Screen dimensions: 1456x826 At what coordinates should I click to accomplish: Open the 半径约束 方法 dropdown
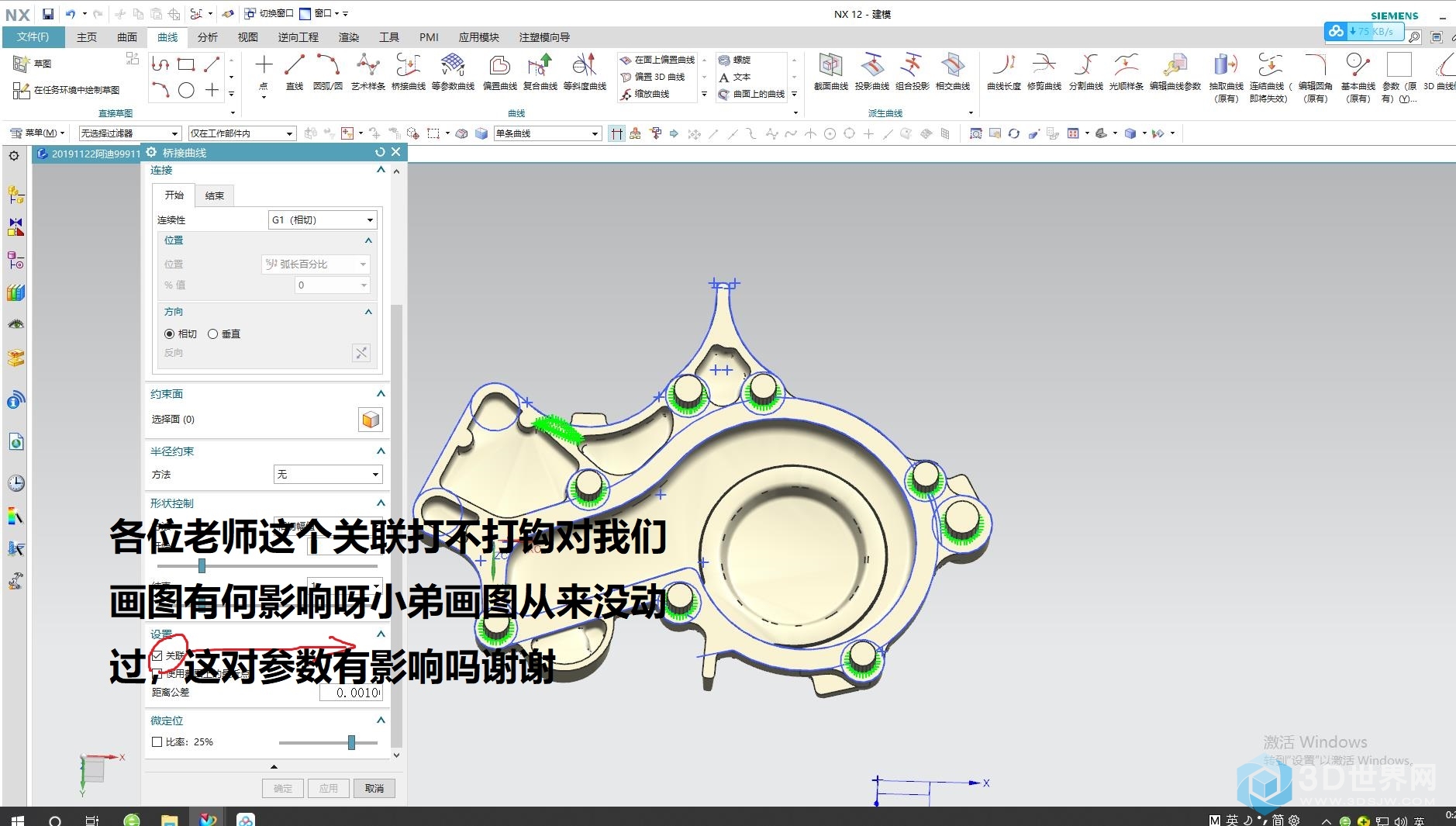click(328, 475)
